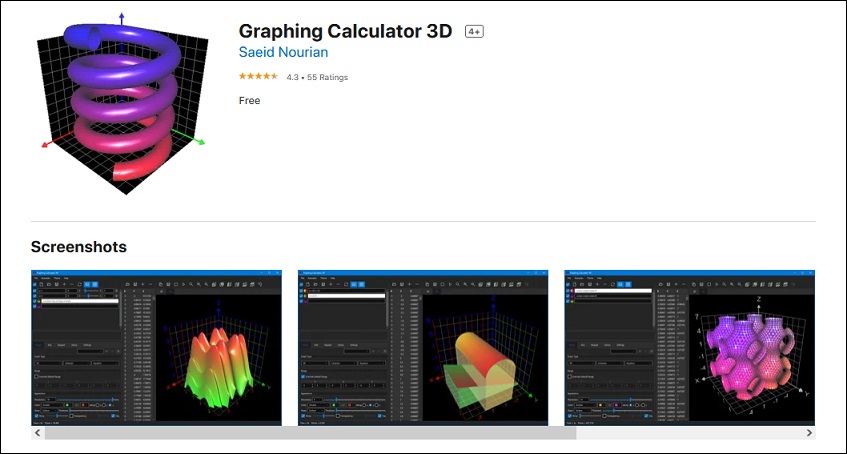The image size is (847, 454).
Task: Click the "4.3 • 55 Ratings" text
Action: 317,77
